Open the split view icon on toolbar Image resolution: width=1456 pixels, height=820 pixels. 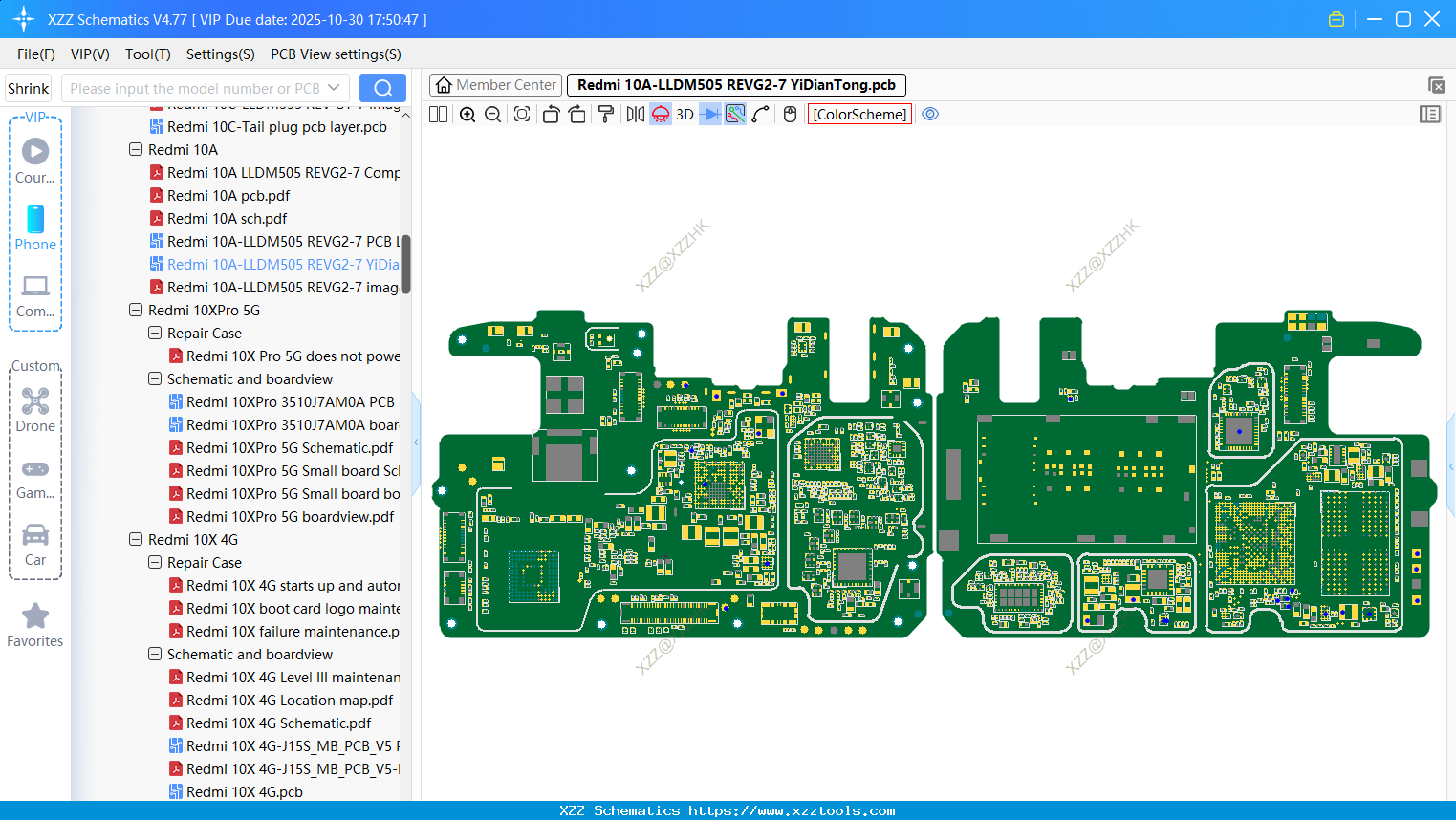[437, 114]
